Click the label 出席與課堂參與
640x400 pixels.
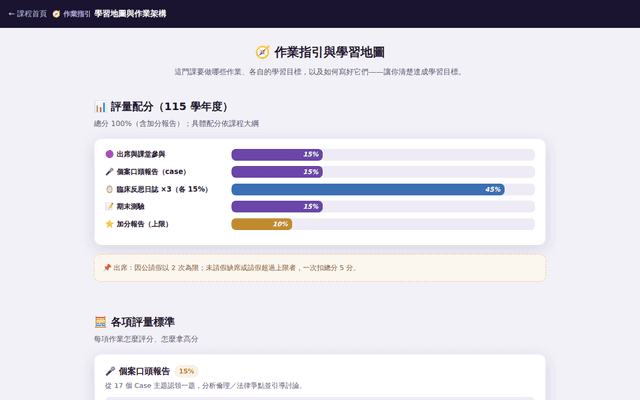click(141, 154)
